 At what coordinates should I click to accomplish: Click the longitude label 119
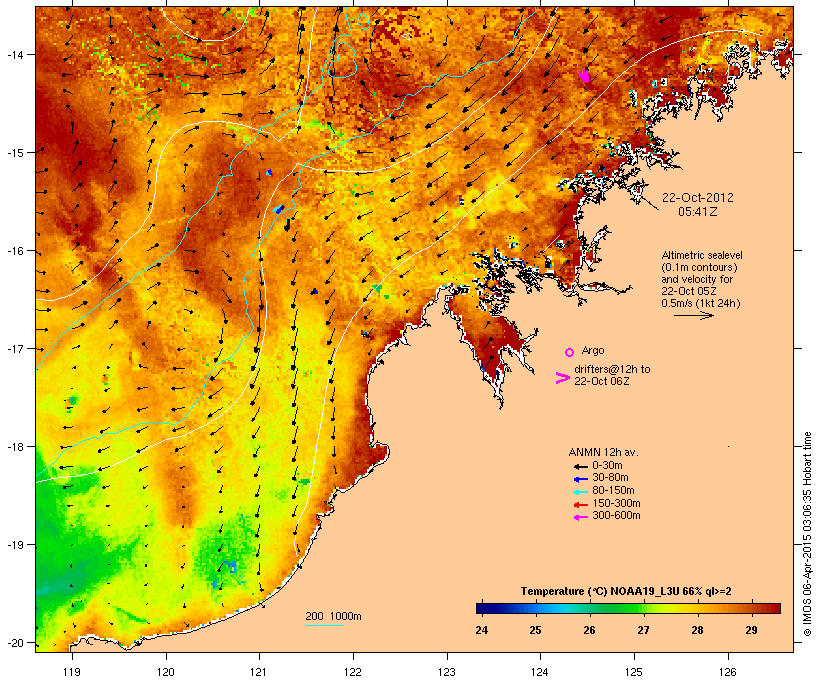coord(72,672)
